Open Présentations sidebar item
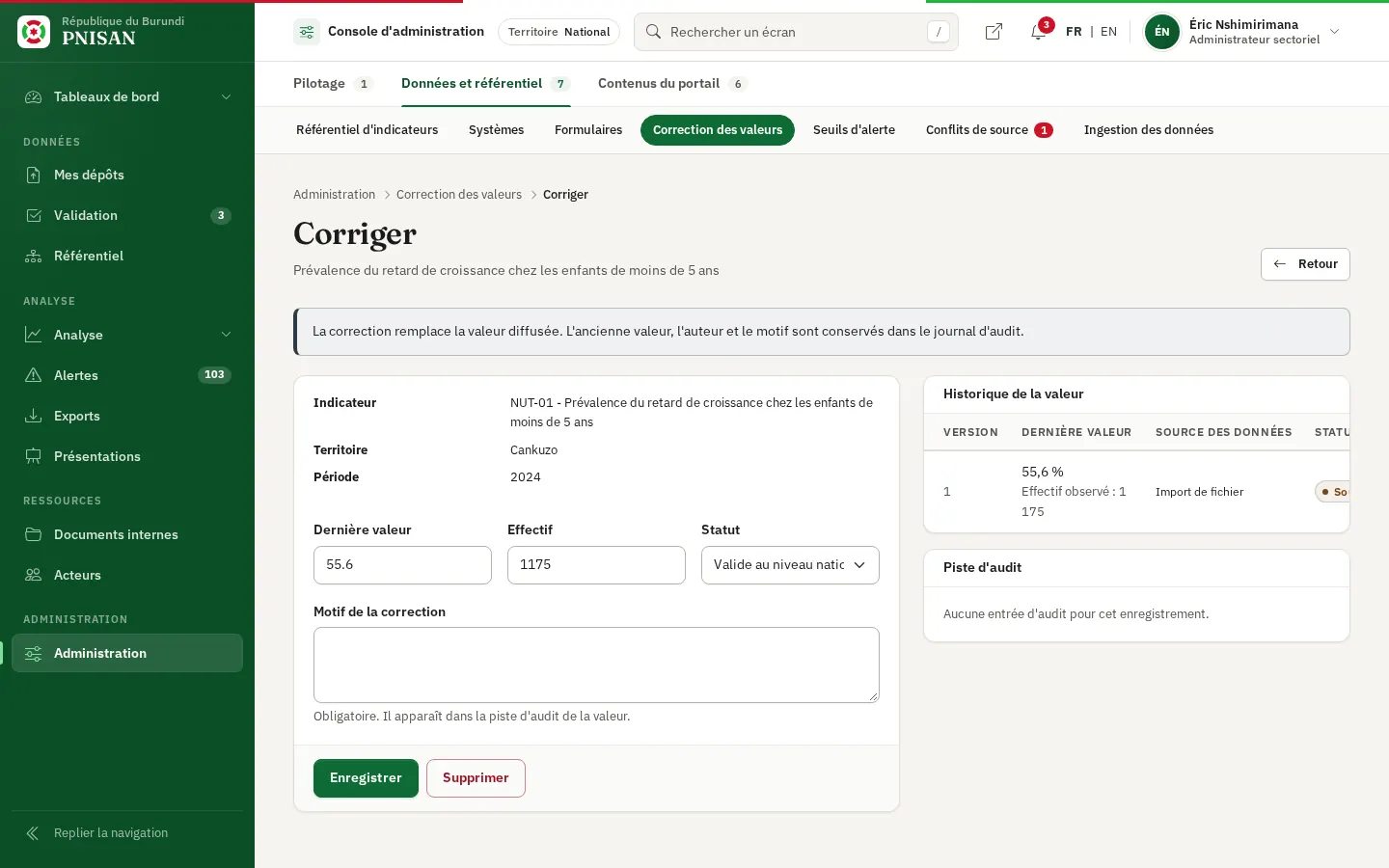Viewport: 1389px width, 868px height. coord(127,456)
